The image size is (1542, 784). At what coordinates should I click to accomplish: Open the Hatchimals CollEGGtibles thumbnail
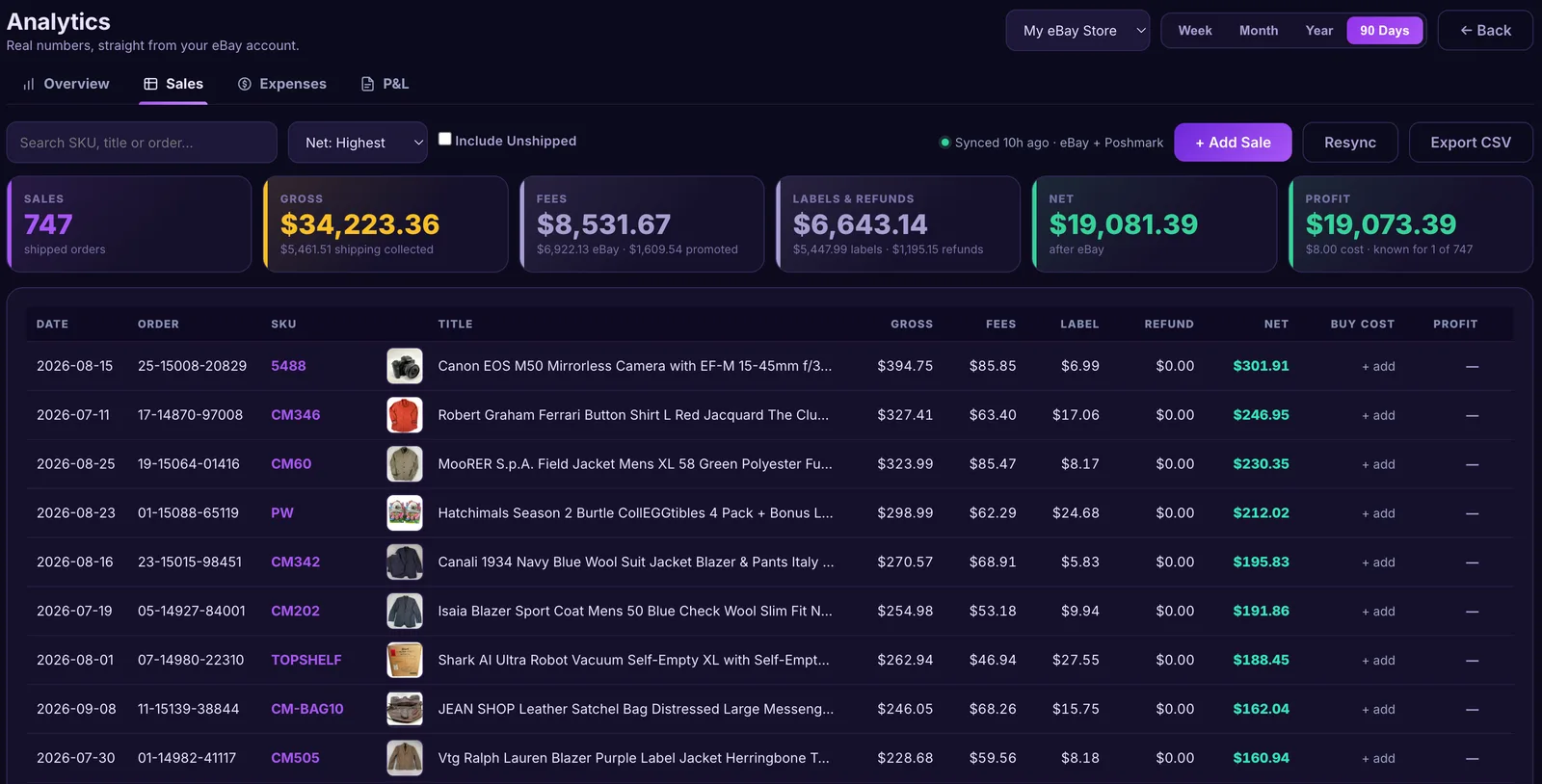(x=405, y=513)
